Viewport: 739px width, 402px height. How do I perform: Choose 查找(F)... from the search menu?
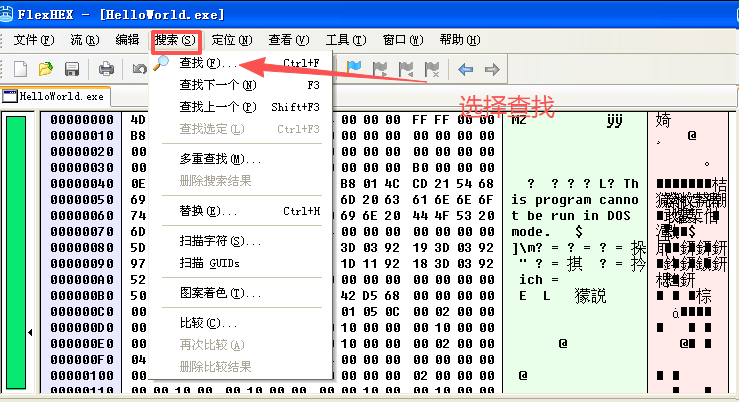[x=241, y=63]
